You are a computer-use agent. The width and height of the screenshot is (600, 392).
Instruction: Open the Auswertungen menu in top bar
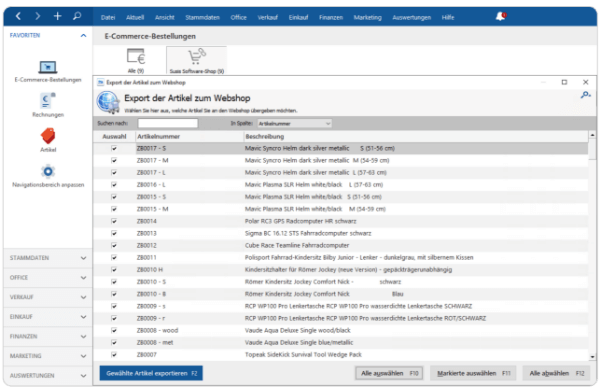(x=412, y=17)
